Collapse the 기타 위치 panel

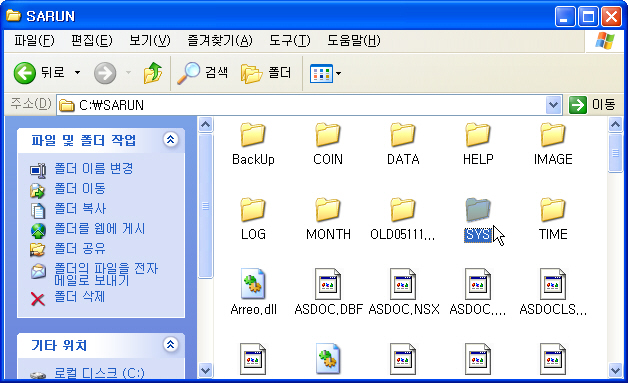171,345
